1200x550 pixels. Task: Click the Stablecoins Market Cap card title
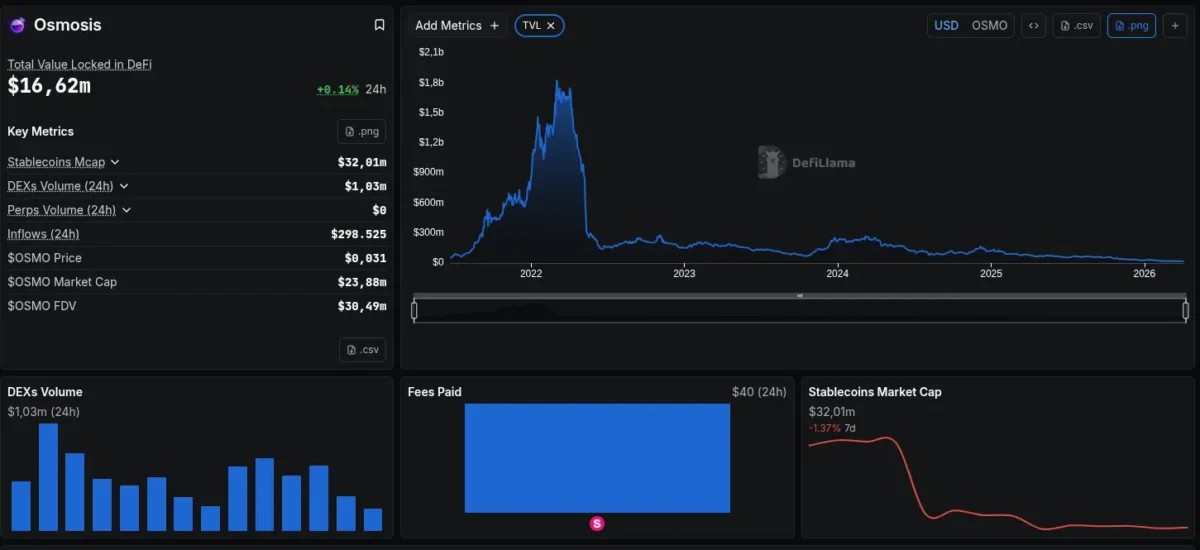[x=875, y=392]
